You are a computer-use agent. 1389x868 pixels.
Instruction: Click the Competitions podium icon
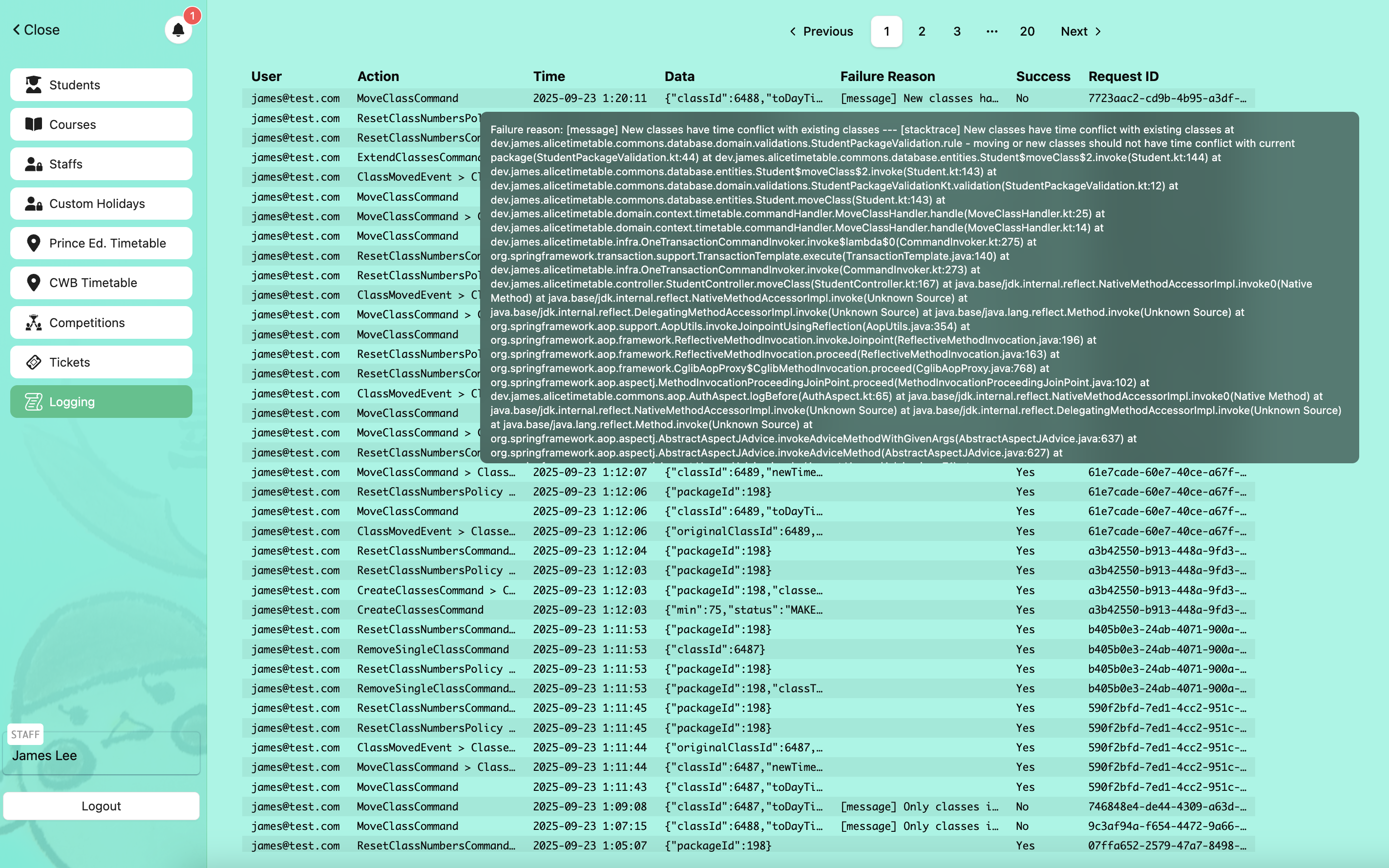(x=33, y=323)
